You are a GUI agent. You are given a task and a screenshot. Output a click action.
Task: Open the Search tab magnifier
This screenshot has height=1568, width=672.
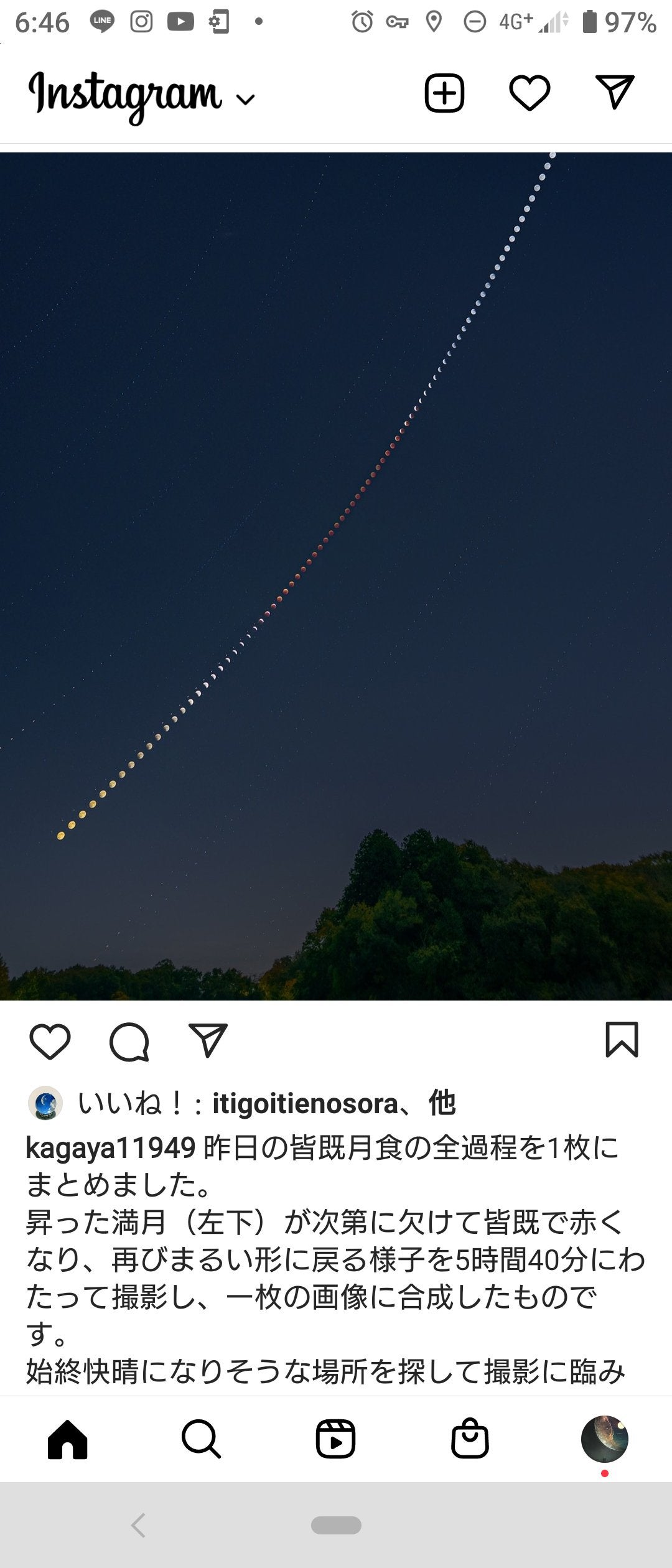201,1439
